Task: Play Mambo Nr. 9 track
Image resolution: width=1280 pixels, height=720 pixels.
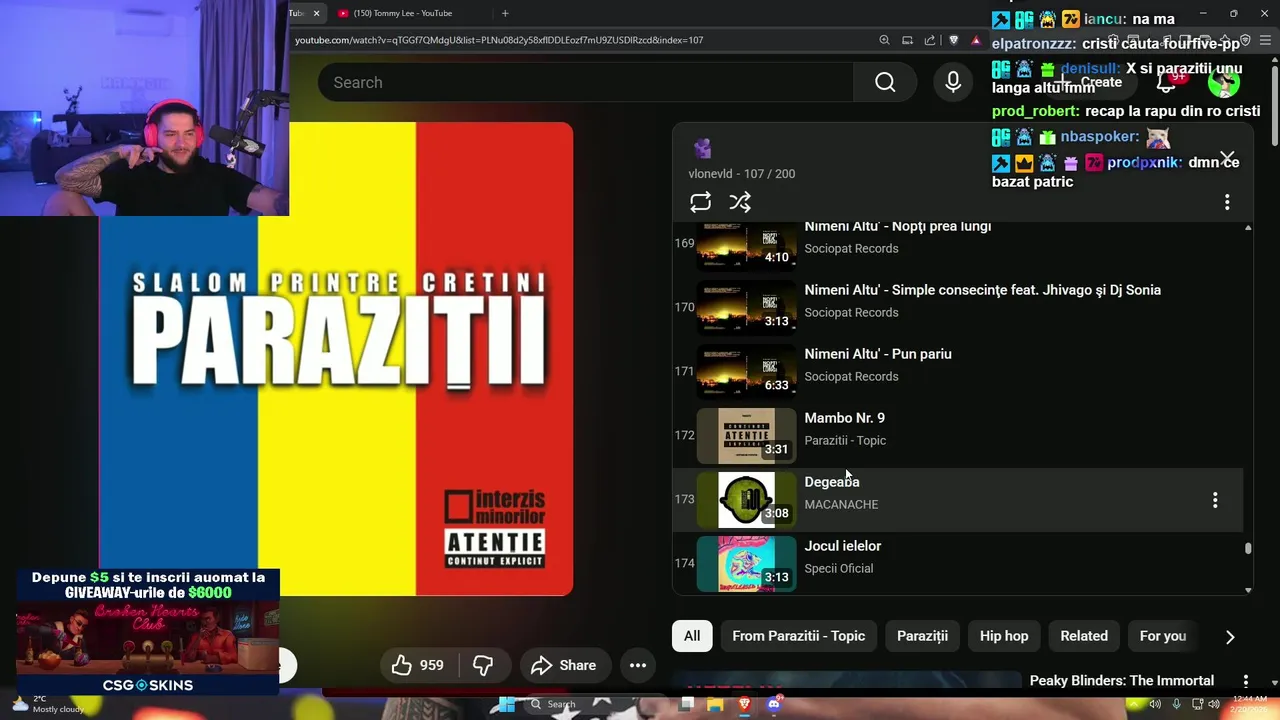Action: (x=845, y=418)
